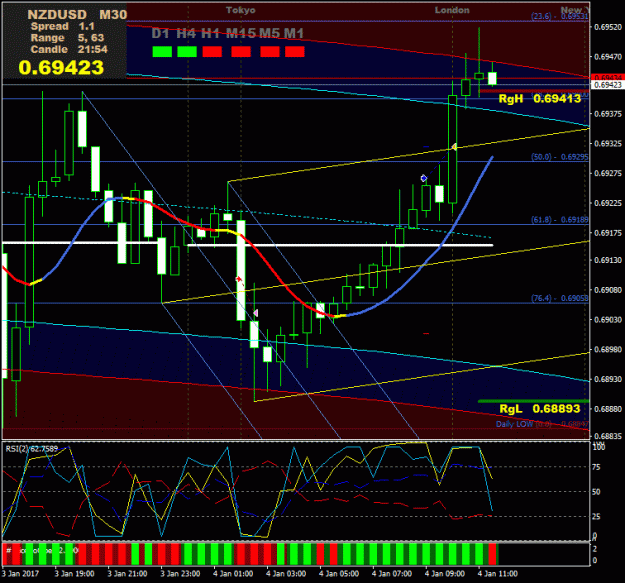Image resolution: width=625 pixels, height=583 pixels.
Task: Click the 0.69325 price axis label
Action: pyautogui.click(x=607, y=143)
